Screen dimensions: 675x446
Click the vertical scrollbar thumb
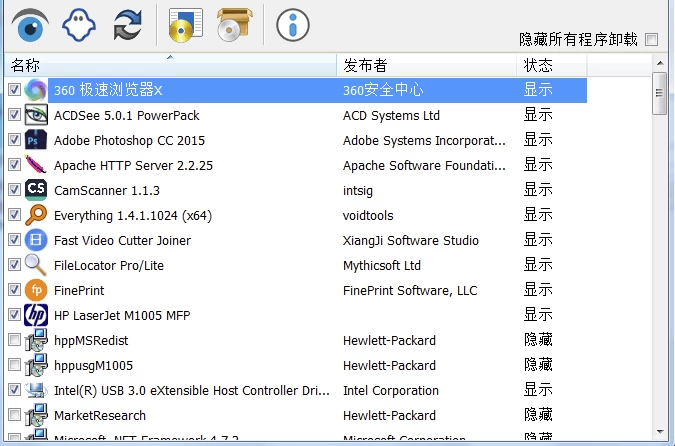pos(660,94)
